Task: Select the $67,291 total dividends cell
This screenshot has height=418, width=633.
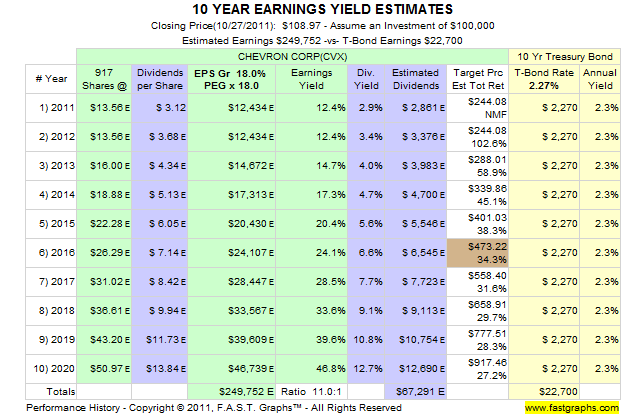Action: pos(415,392)
